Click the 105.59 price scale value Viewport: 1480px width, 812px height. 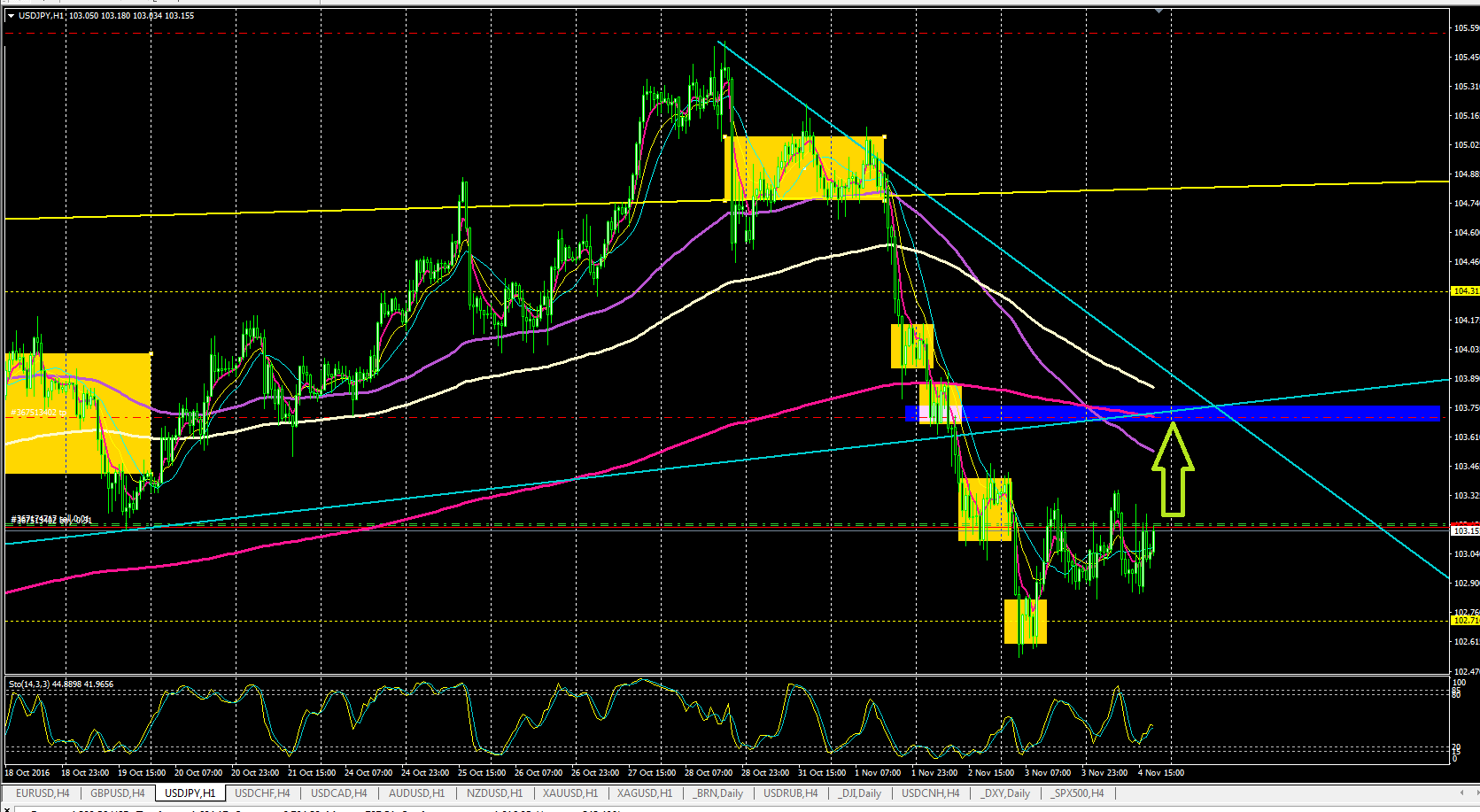click(x=1466, y=27)
